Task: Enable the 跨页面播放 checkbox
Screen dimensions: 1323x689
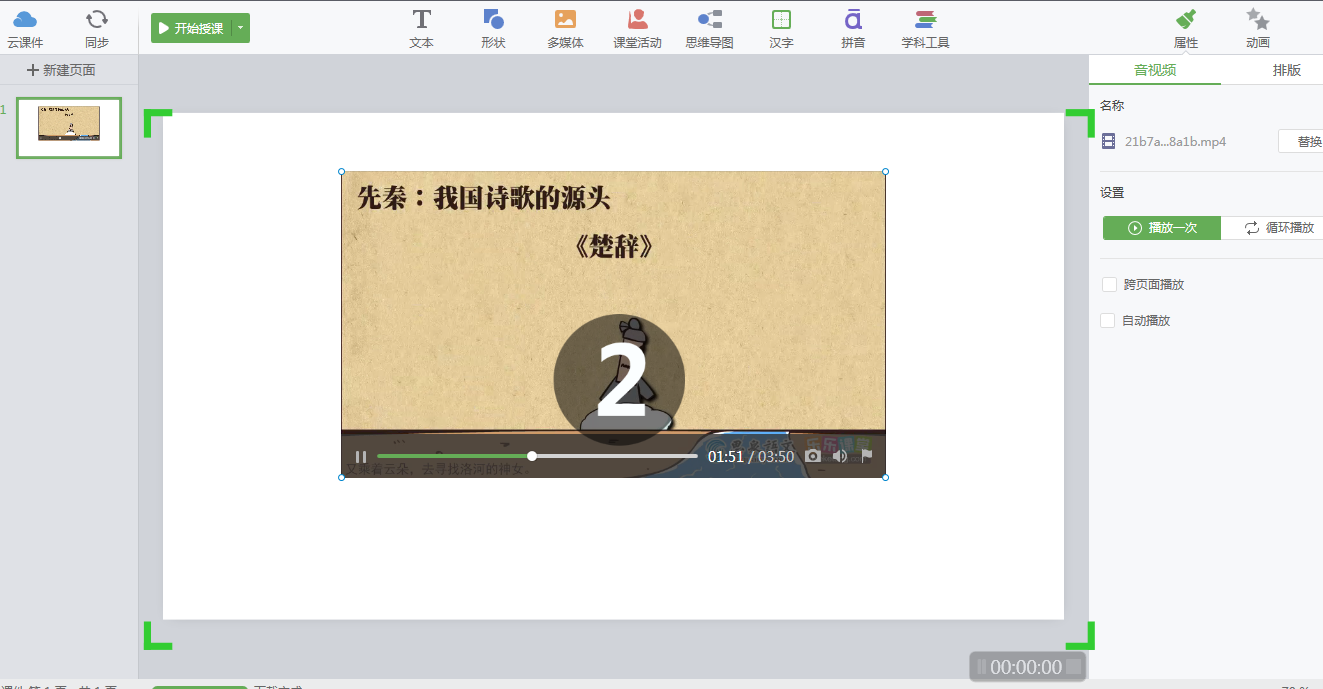Action: click(x=1109, y=285)
